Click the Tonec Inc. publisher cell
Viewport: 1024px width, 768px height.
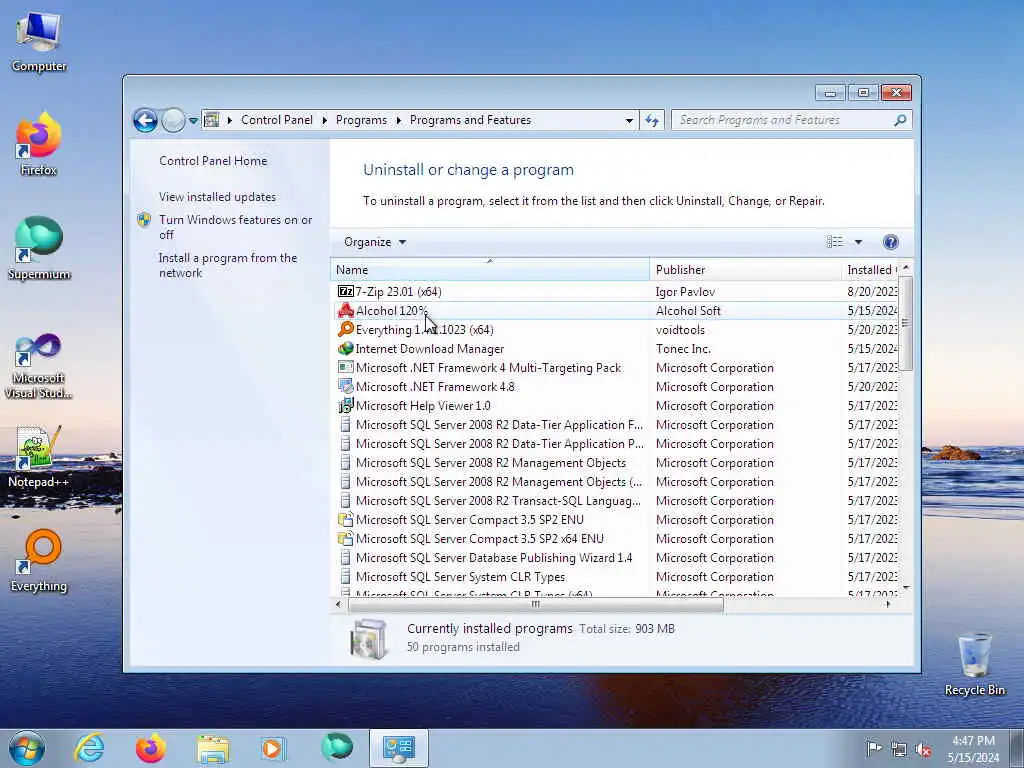[683, 349]
